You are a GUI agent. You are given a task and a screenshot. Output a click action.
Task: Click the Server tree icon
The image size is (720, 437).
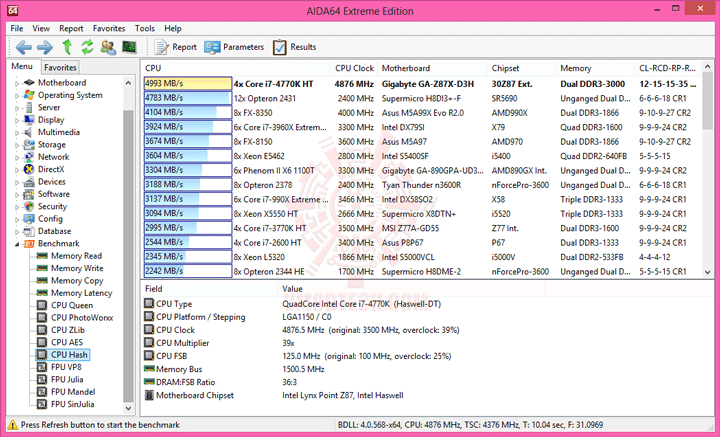click(29, 107)
